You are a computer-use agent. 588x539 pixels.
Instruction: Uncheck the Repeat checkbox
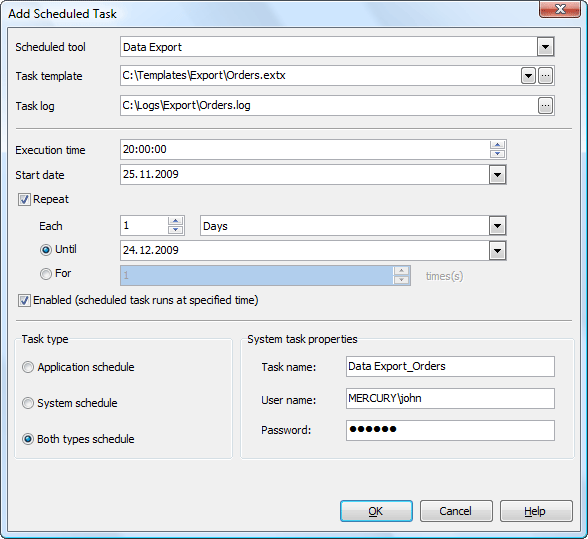pos(24,200)
